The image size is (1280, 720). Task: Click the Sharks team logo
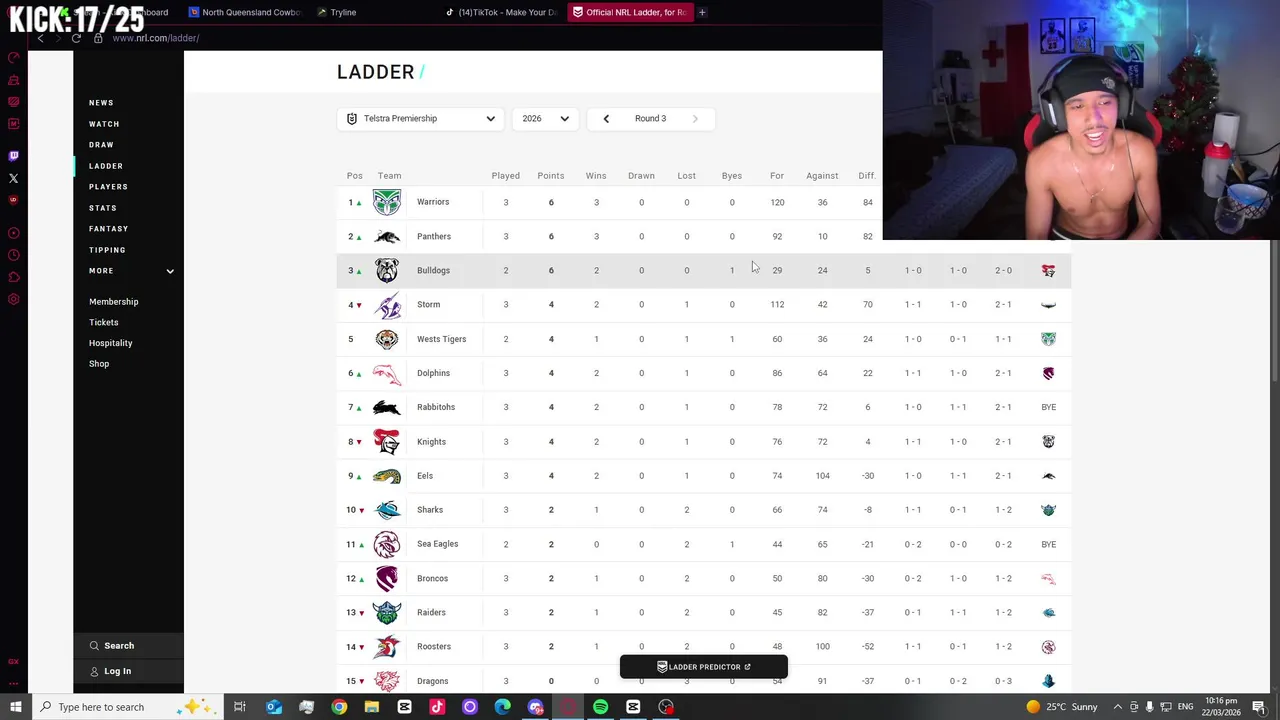pos(387,510)
